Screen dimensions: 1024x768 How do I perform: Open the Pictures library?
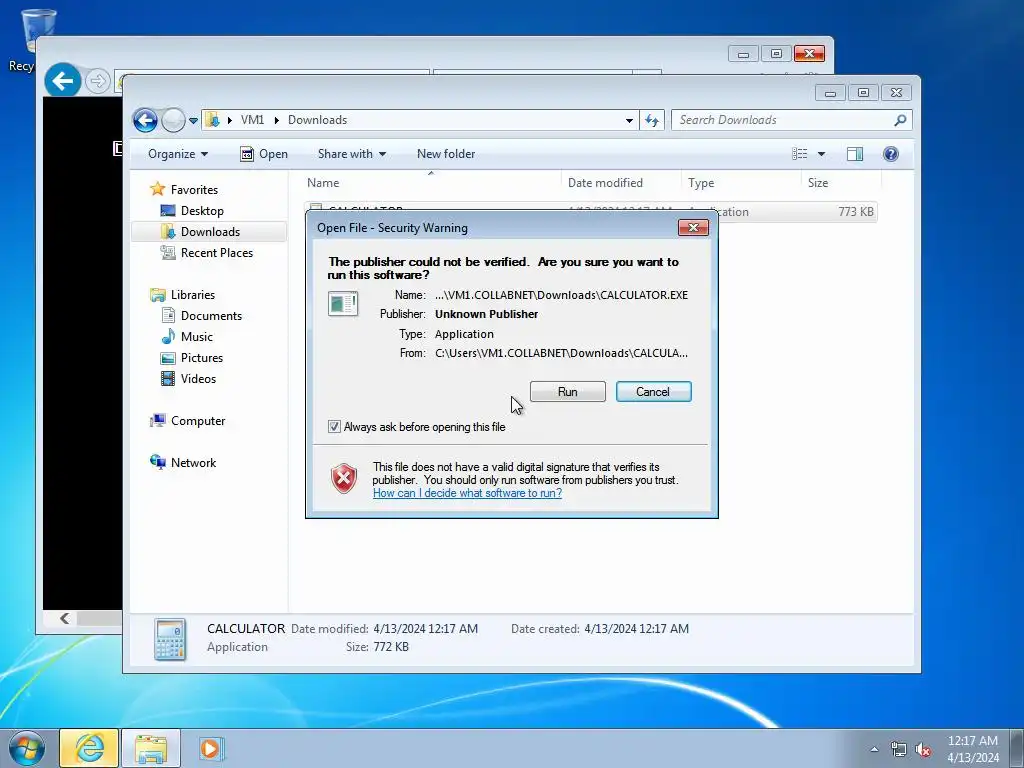point(201,358)
